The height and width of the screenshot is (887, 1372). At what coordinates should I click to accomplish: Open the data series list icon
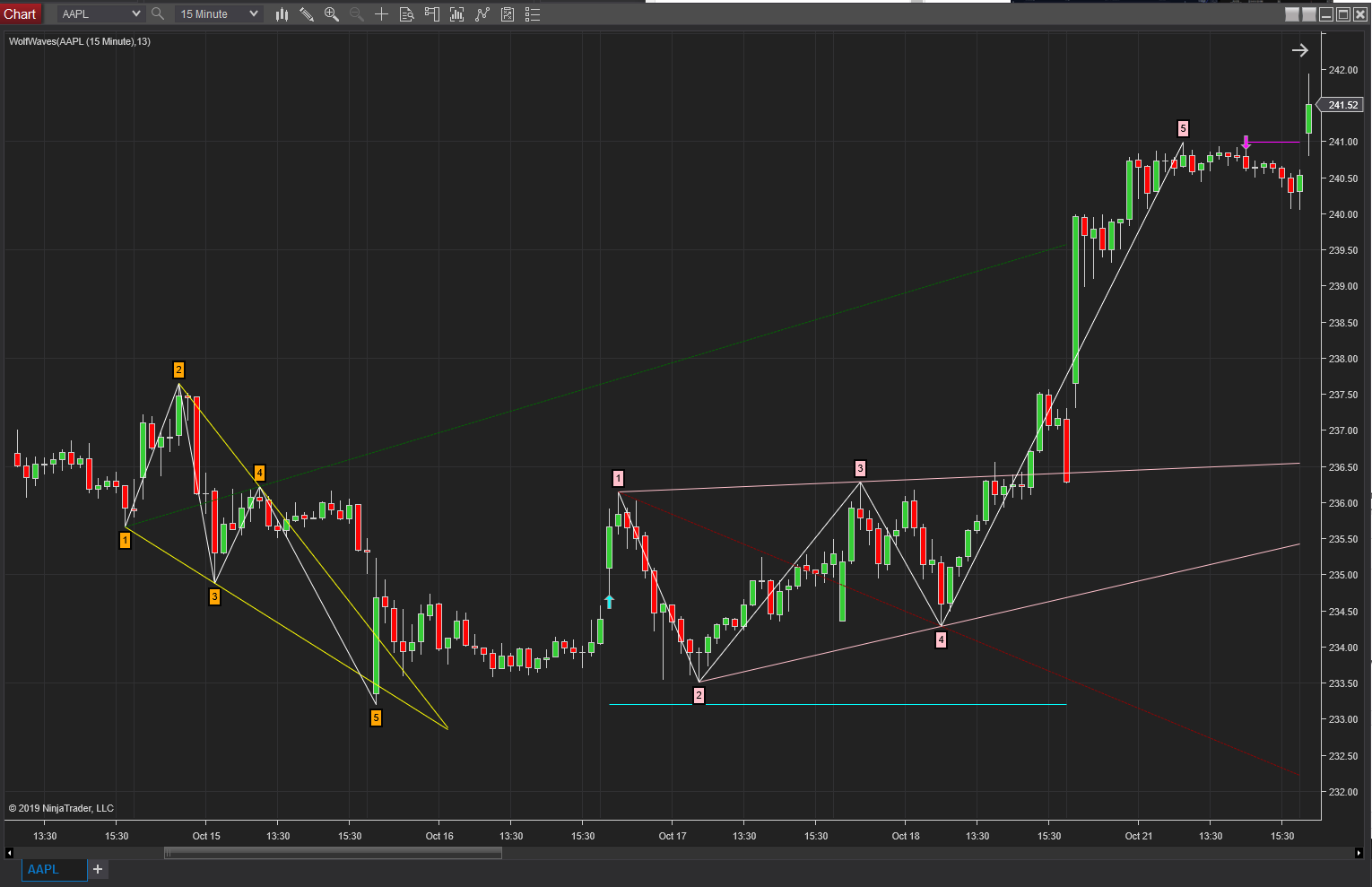(x=532, y=13)
